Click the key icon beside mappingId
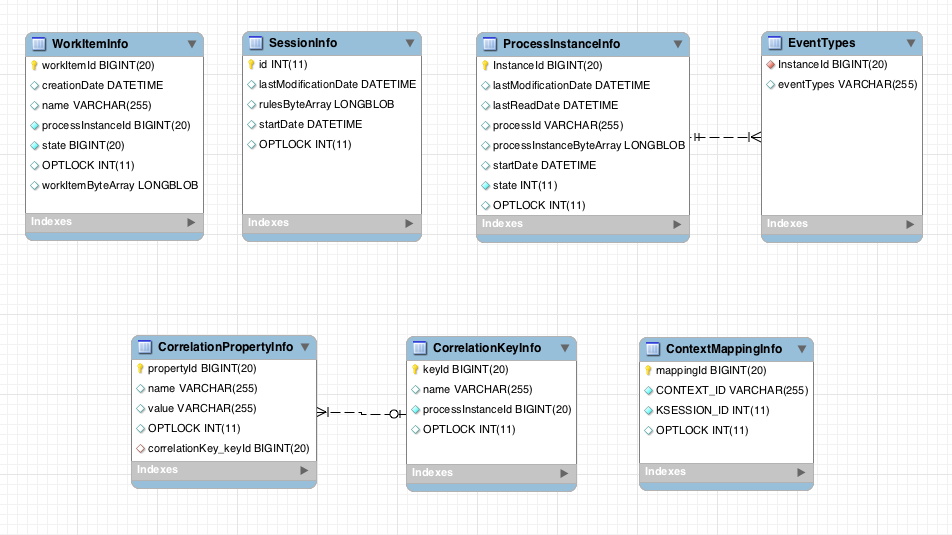The height and width of the screenshot is (535, 952). (x=648, y=370)
